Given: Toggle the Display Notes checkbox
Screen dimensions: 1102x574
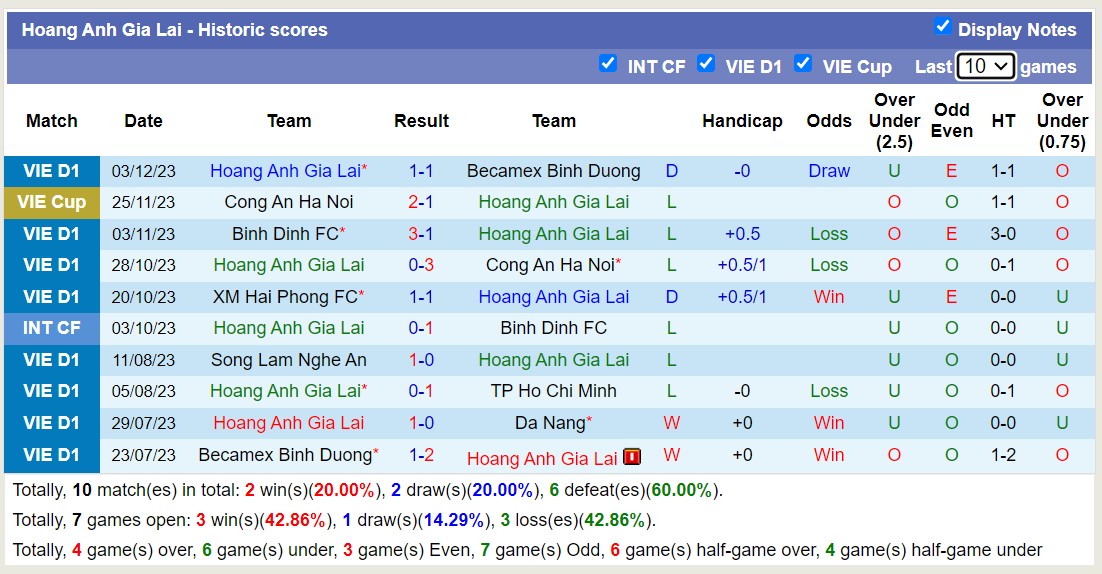Looking at the screenshot, I should tap(942, 27).
